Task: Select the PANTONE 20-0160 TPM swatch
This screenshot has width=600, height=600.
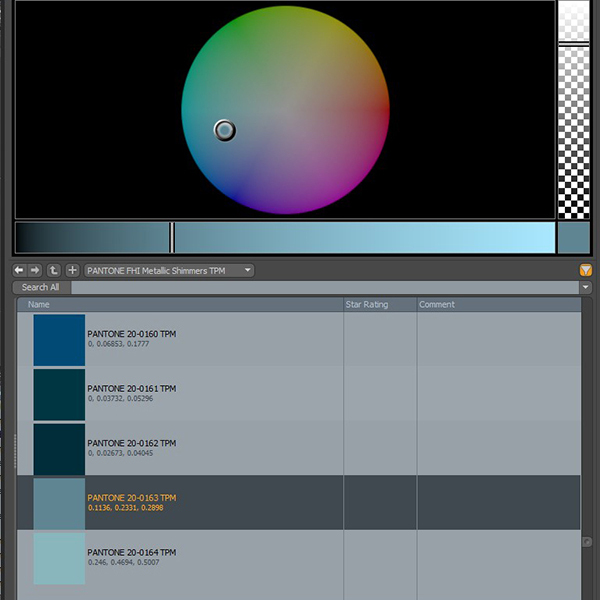Action: tap(59, 340)
